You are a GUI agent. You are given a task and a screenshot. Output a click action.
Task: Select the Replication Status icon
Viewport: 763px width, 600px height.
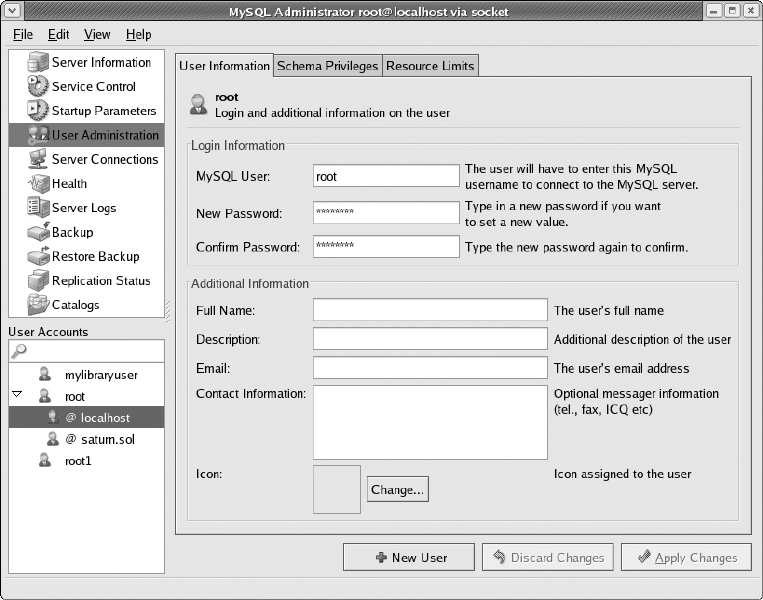[38, 280]
